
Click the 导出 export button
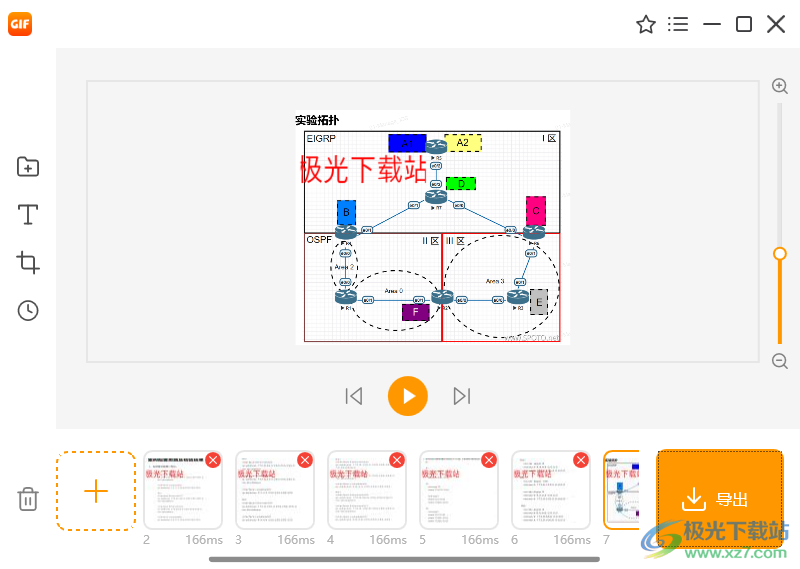click(719, 499)
